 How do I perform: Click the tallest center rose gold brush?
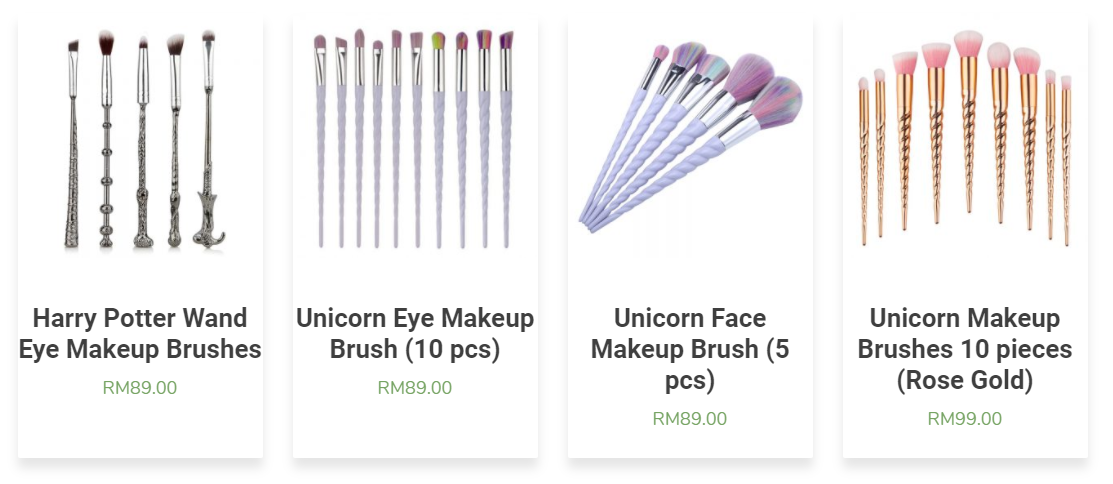point(968,121)
